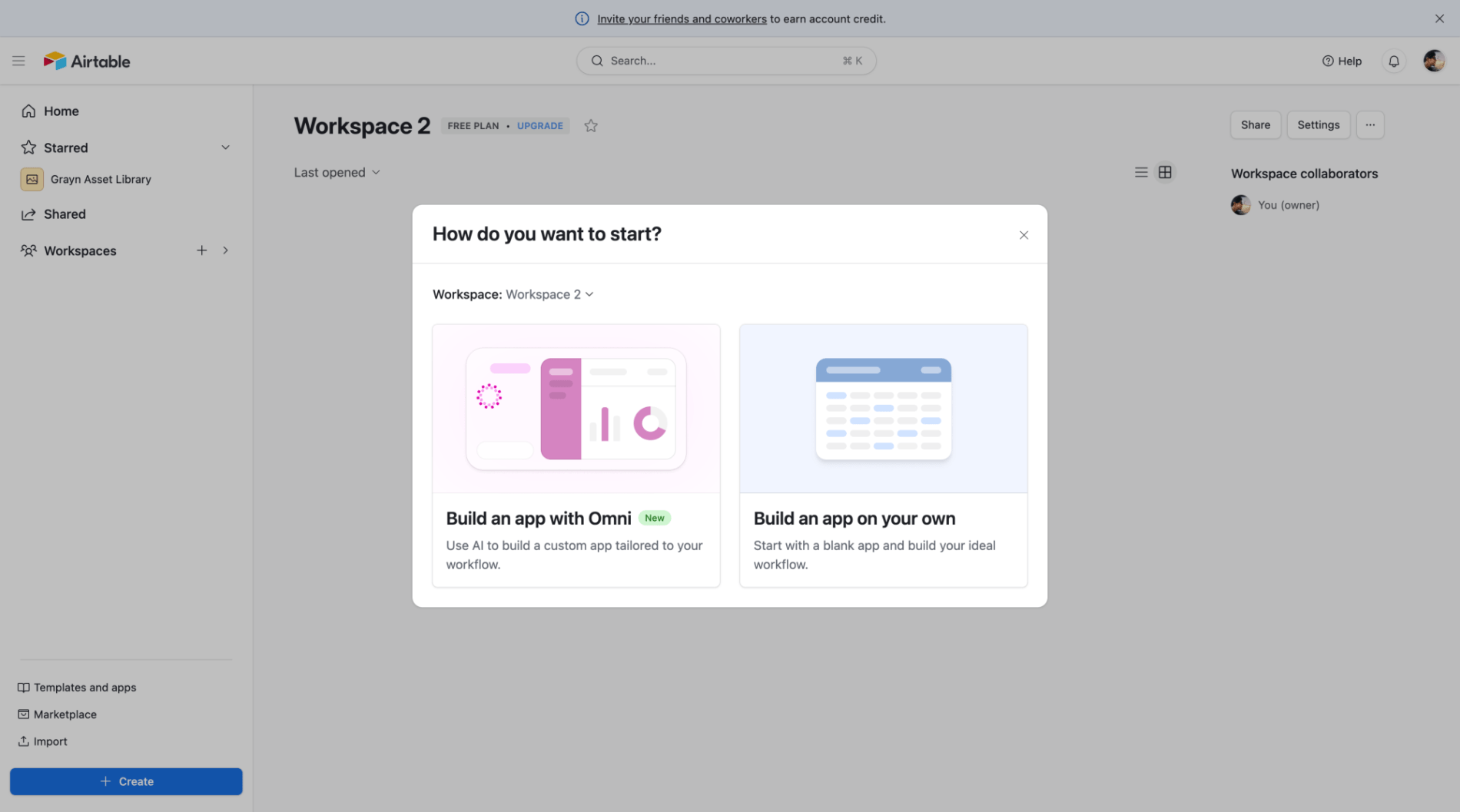Click the plus icon to add a workspace
The height and width of the screenshot is (812, 1460).
point(201,250)
